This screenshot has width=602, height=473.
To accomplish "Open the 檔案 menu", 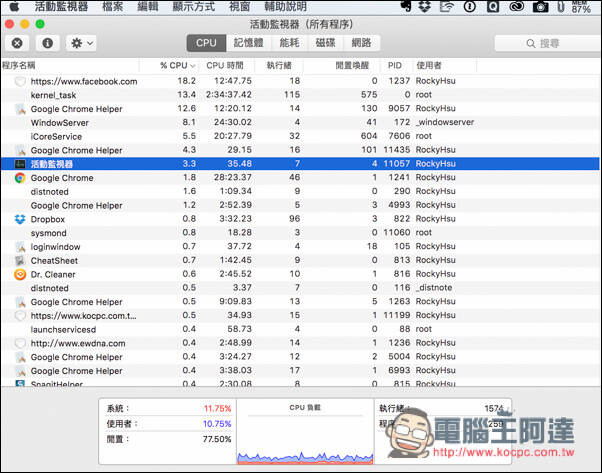I will tap(113, 7).
